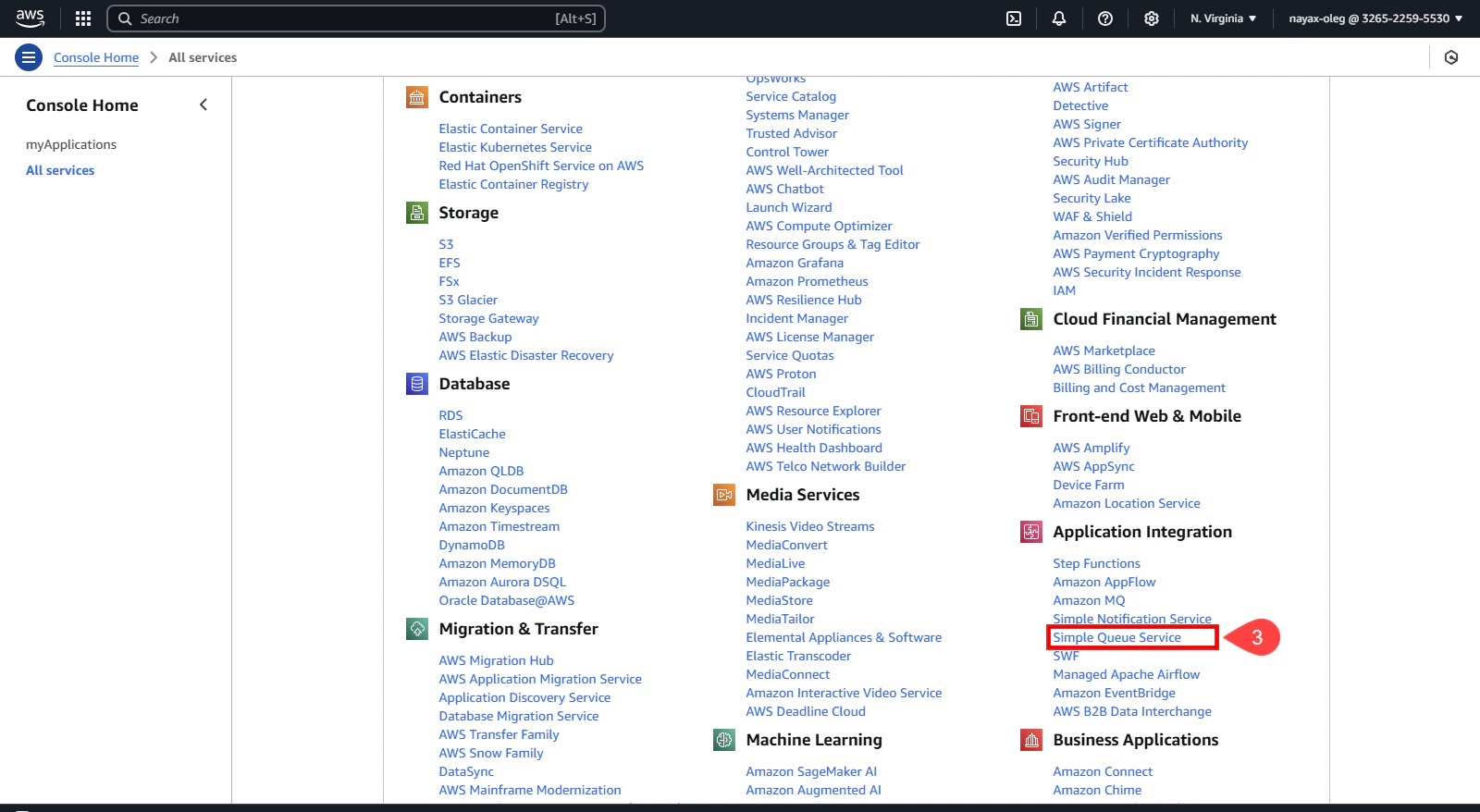The image size is (1480, 812).
Task: Open the help question mark menu
Action: coord(1105,18)
